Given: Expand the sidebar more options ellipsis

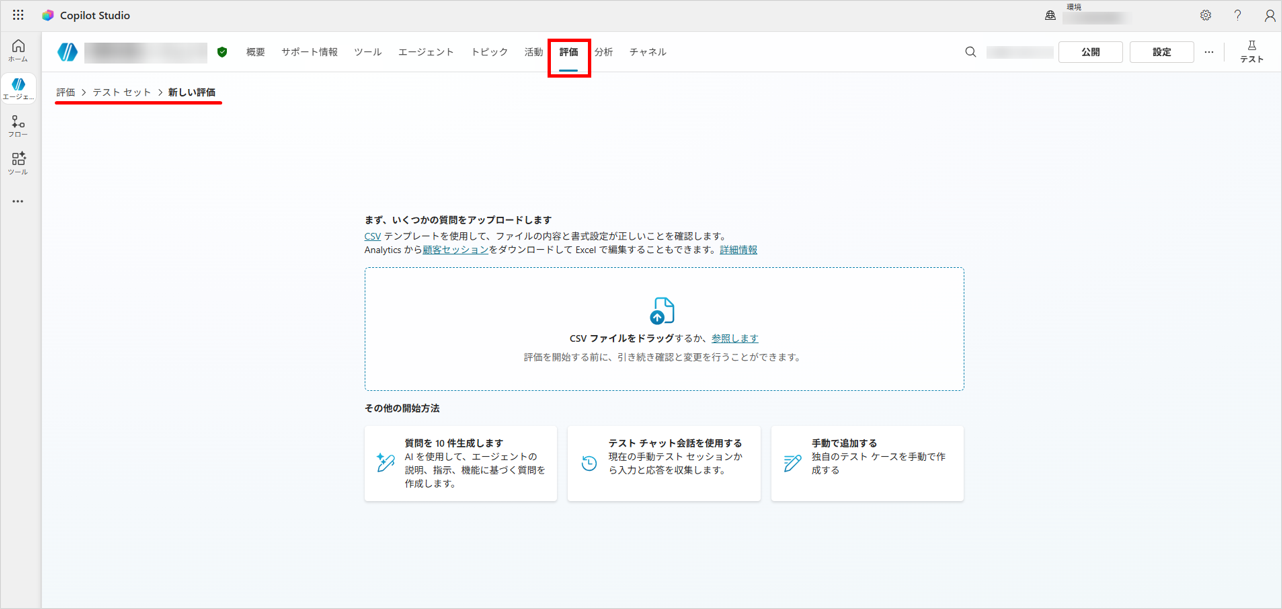Looking at the screenshot, I should 18,201.
